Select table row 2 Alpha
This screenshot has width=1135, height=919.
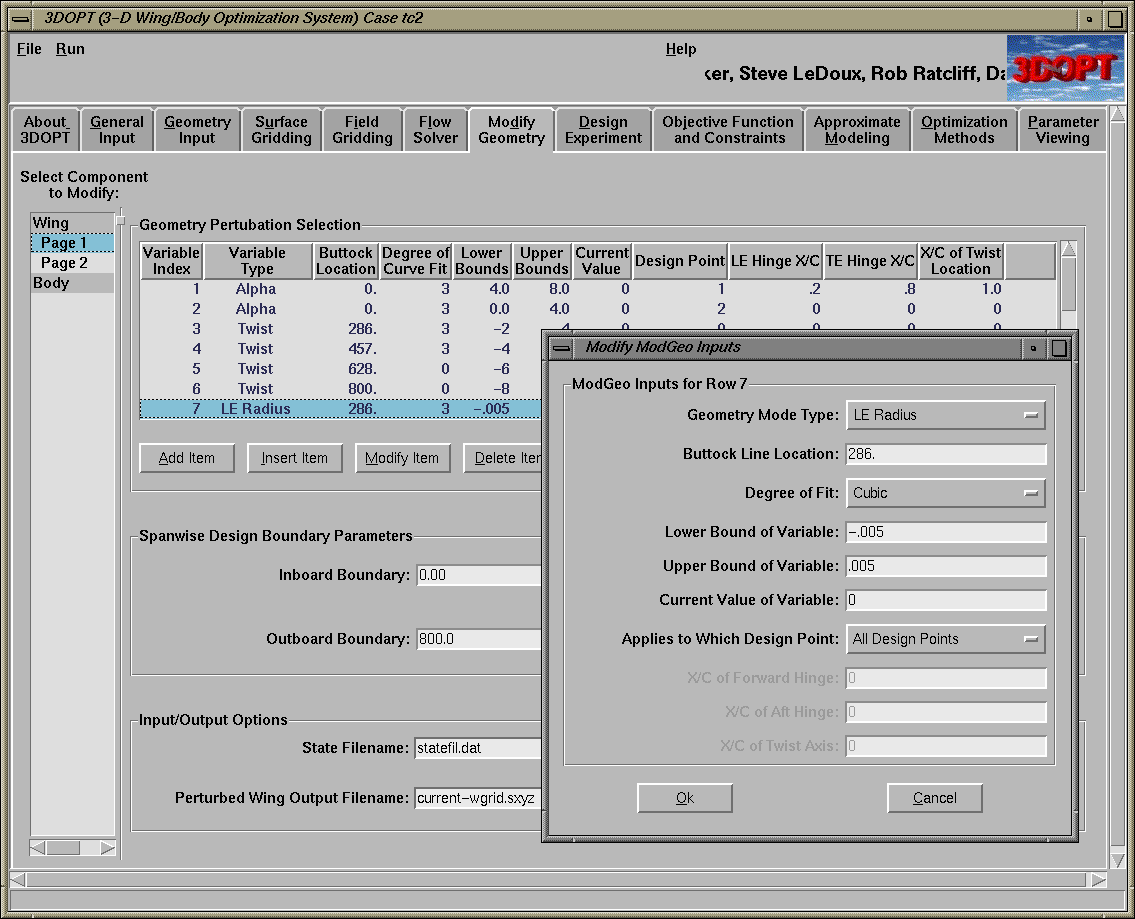[x=597, y=309]
